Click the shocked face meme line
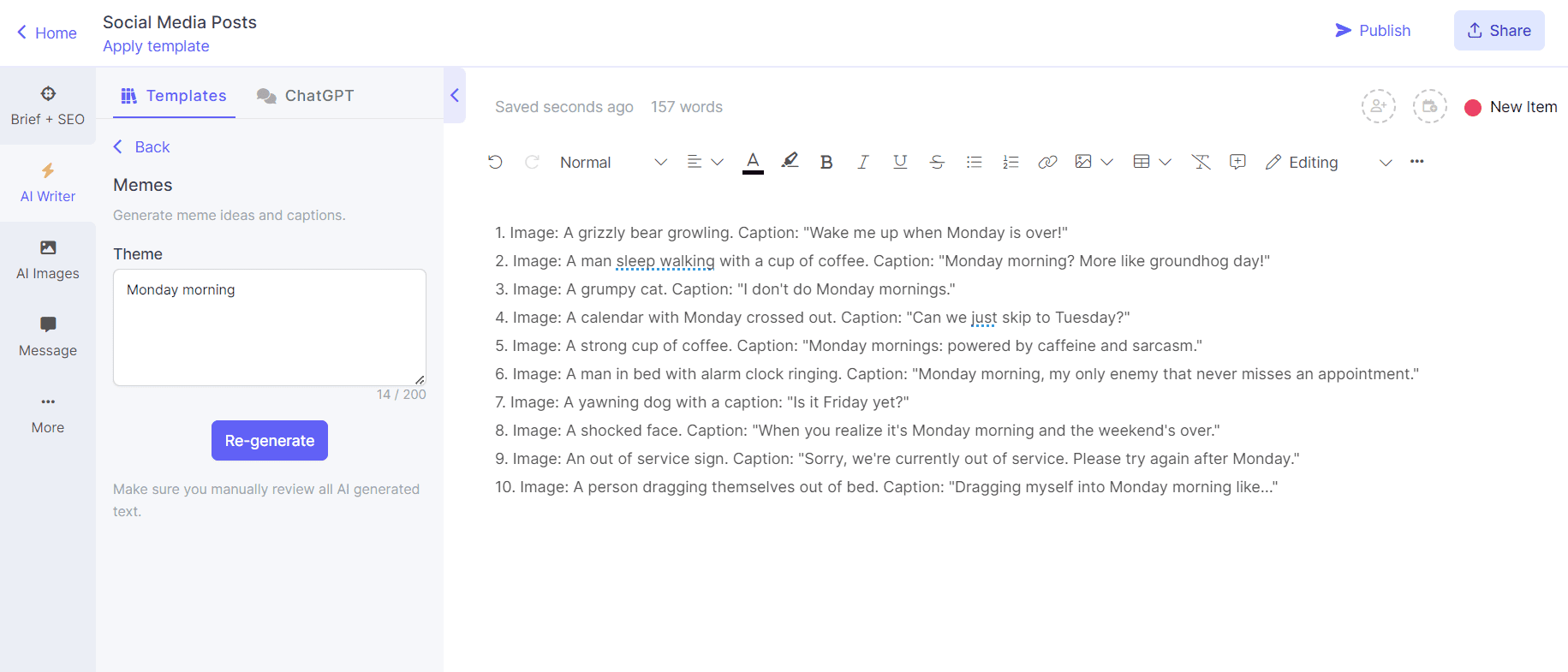Viewport: 1568px width, 672px height. (x=857, y=431)
